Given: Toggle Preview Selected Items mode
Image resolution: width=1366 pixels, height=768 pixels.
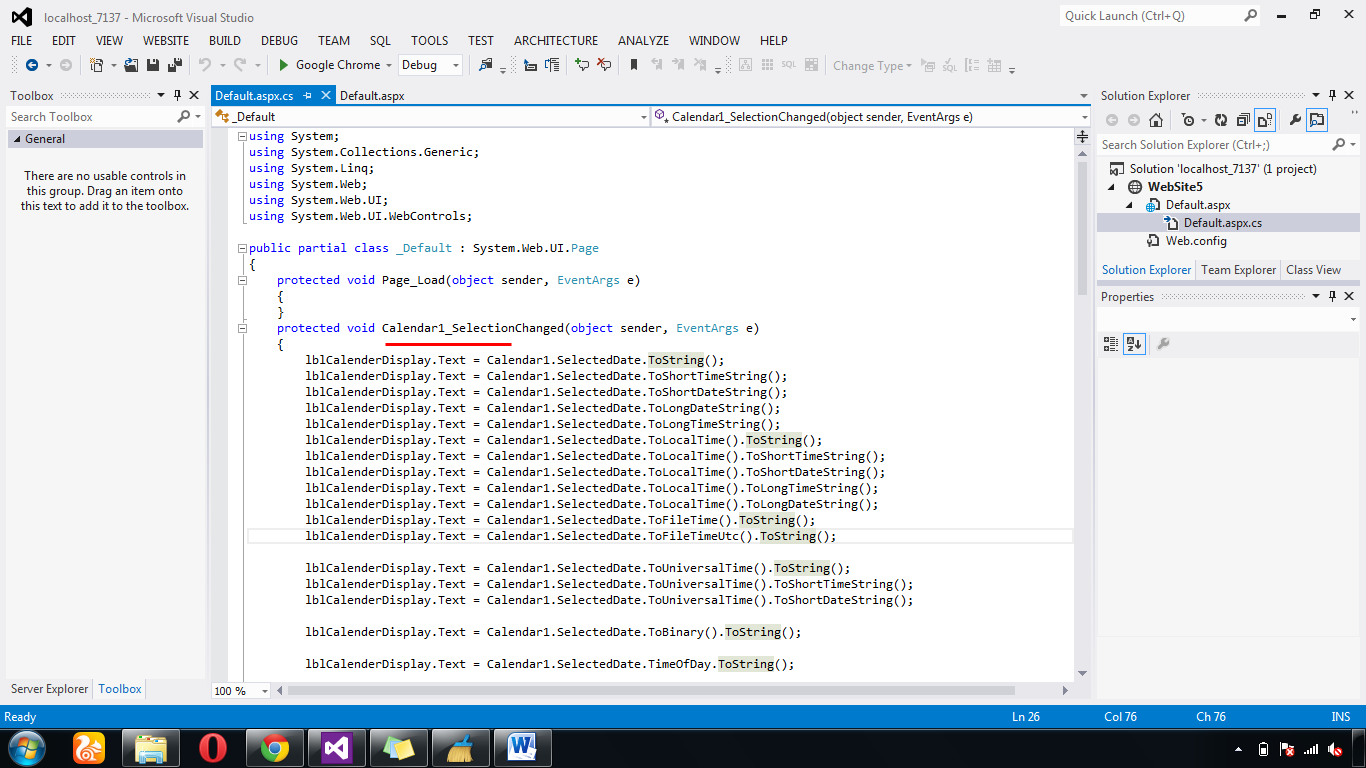Looking at the screenshot, I should pyautogui.click(x=1266, y=119).
